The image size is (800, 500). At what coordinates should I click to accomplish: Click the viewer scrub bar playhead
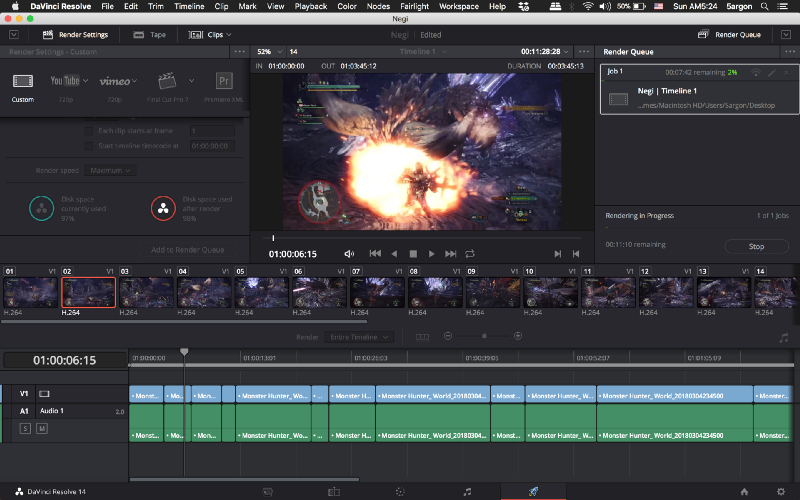pos(273,238)
